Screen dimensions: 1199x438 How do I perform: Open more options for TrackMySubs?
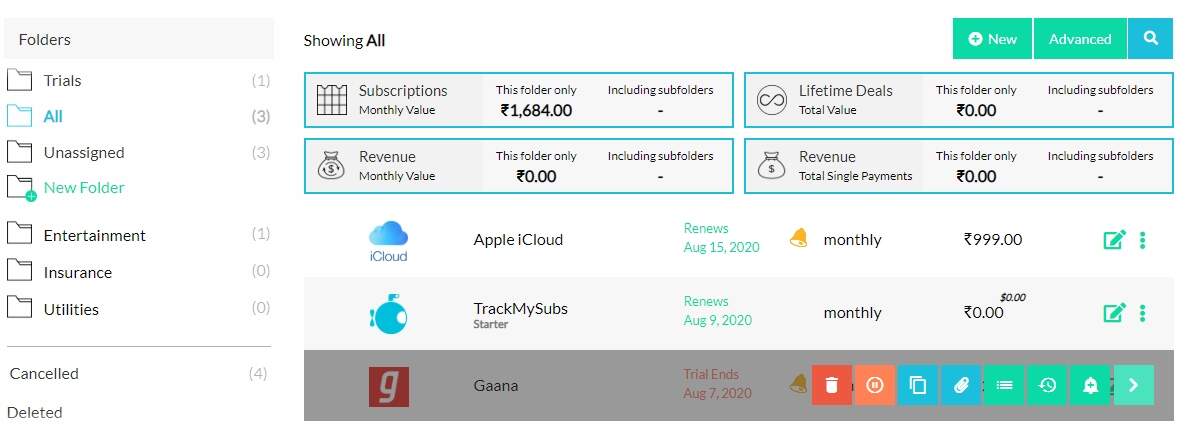point(1143,313)
